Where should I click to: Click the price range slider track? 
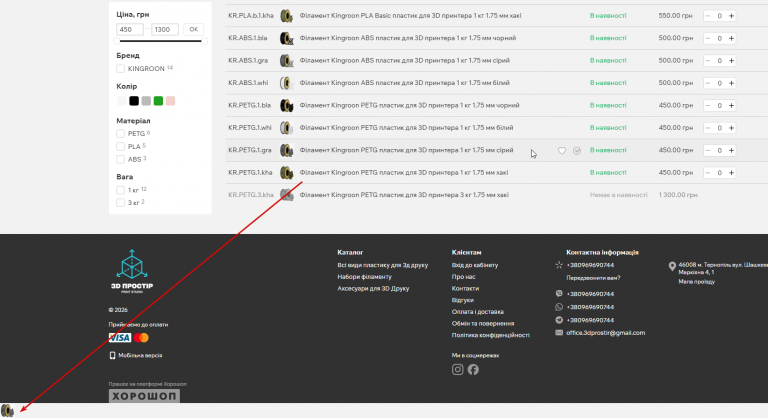[x=161, y=41]
